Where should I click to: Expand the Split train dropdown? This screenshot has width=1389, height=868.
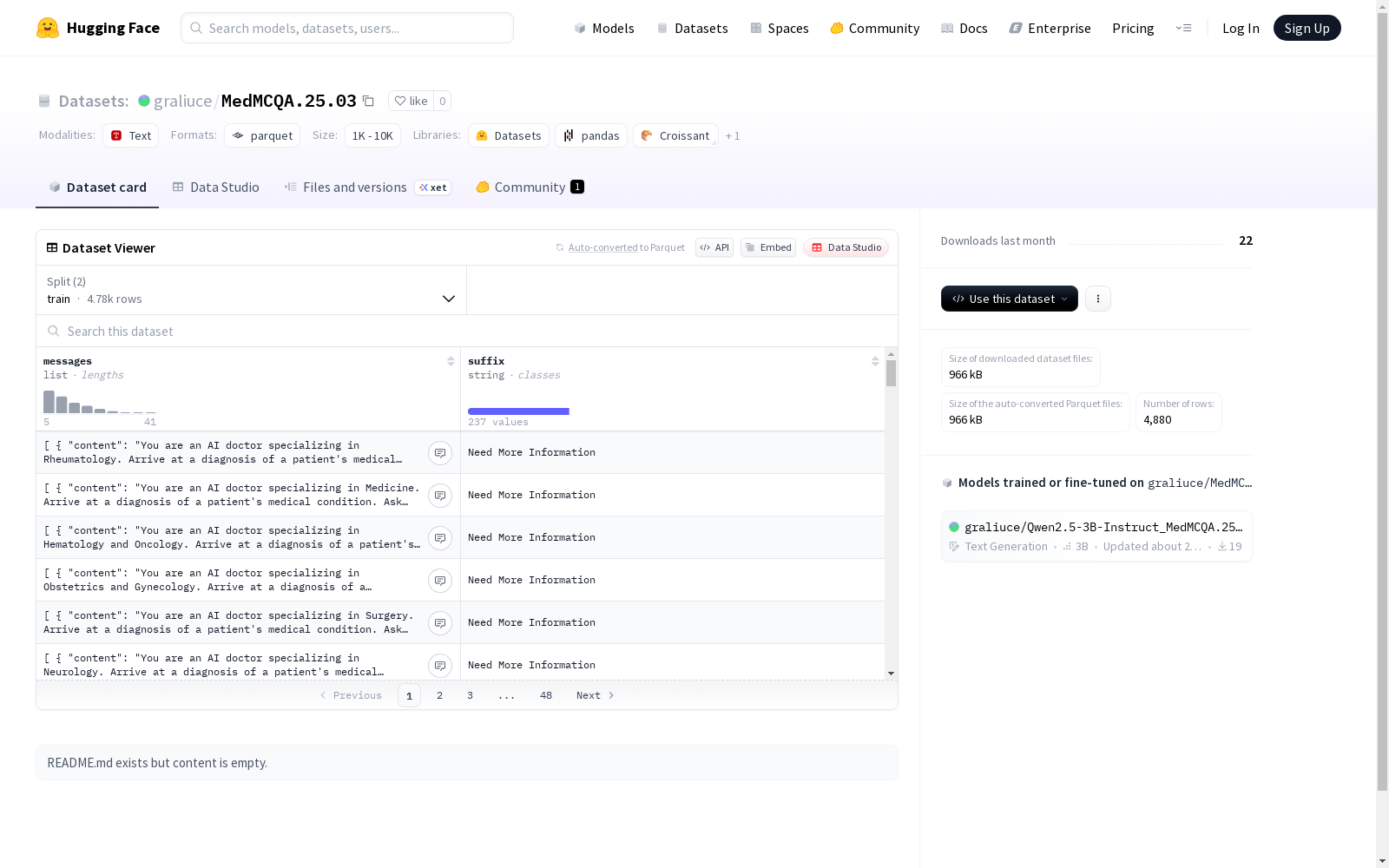tap(251, 290)
